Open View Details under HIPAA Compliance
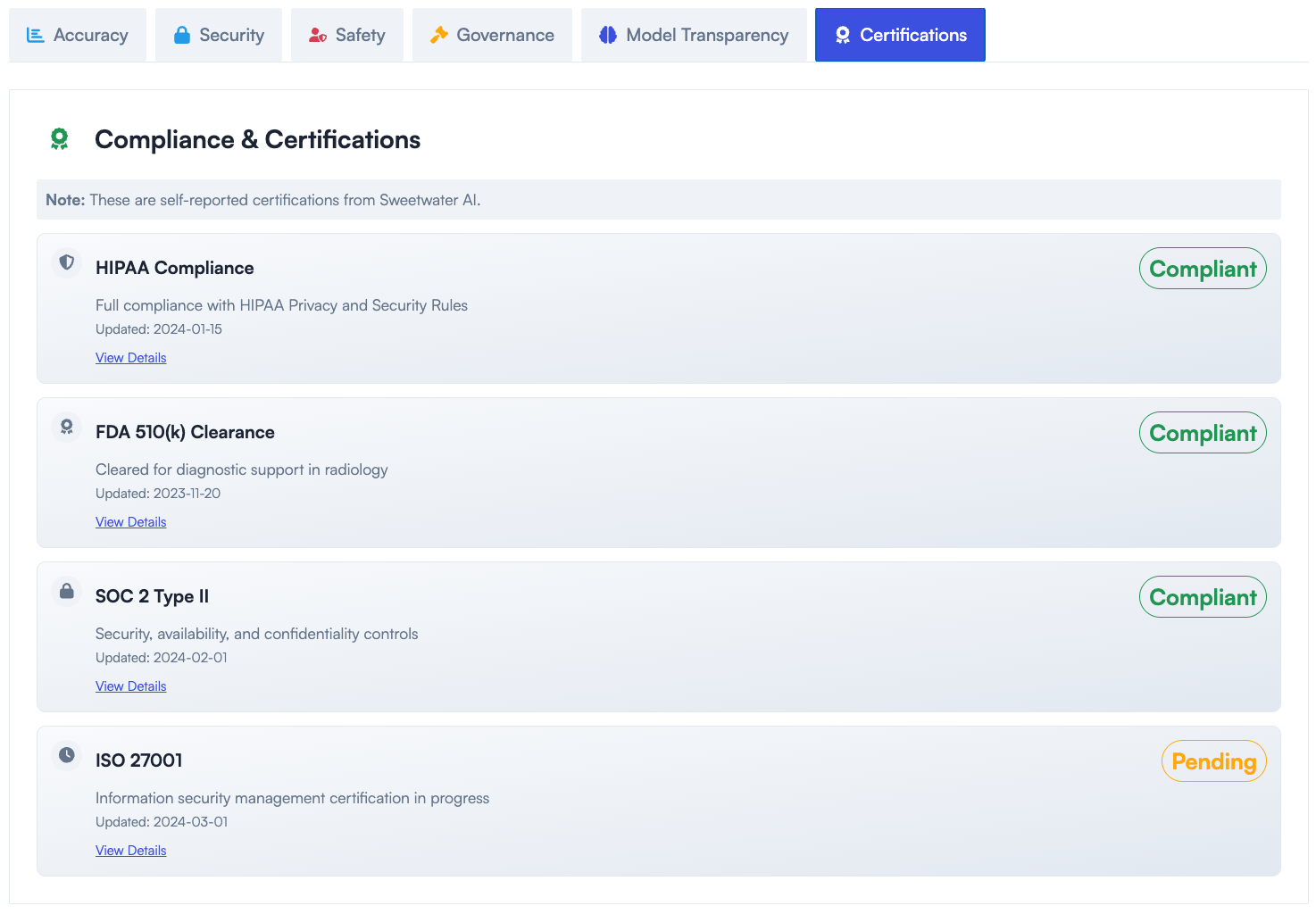Image resolution: width=1316 pixels, height=914 pixels. [x=130, y=357]
